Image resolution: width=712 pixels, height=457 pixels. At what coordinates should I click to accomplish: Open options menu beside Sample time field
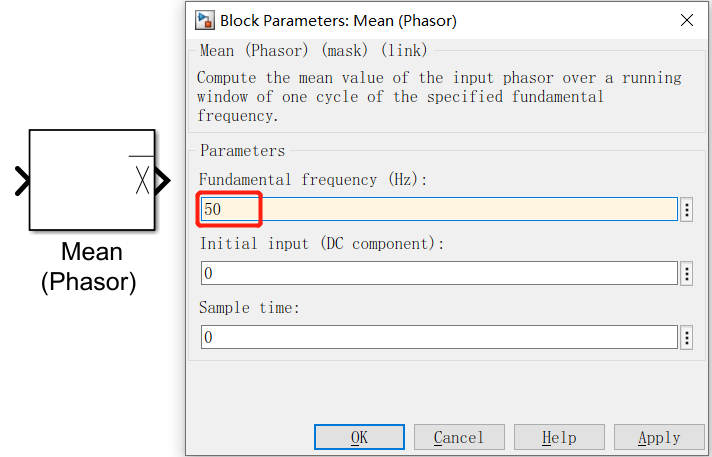point(687,337)
